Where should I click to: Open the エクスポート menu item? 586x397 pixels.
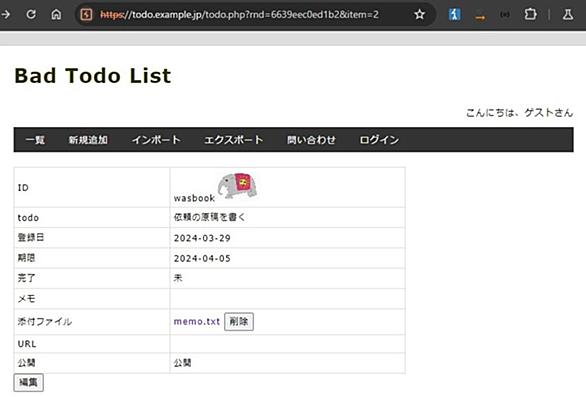234,140
